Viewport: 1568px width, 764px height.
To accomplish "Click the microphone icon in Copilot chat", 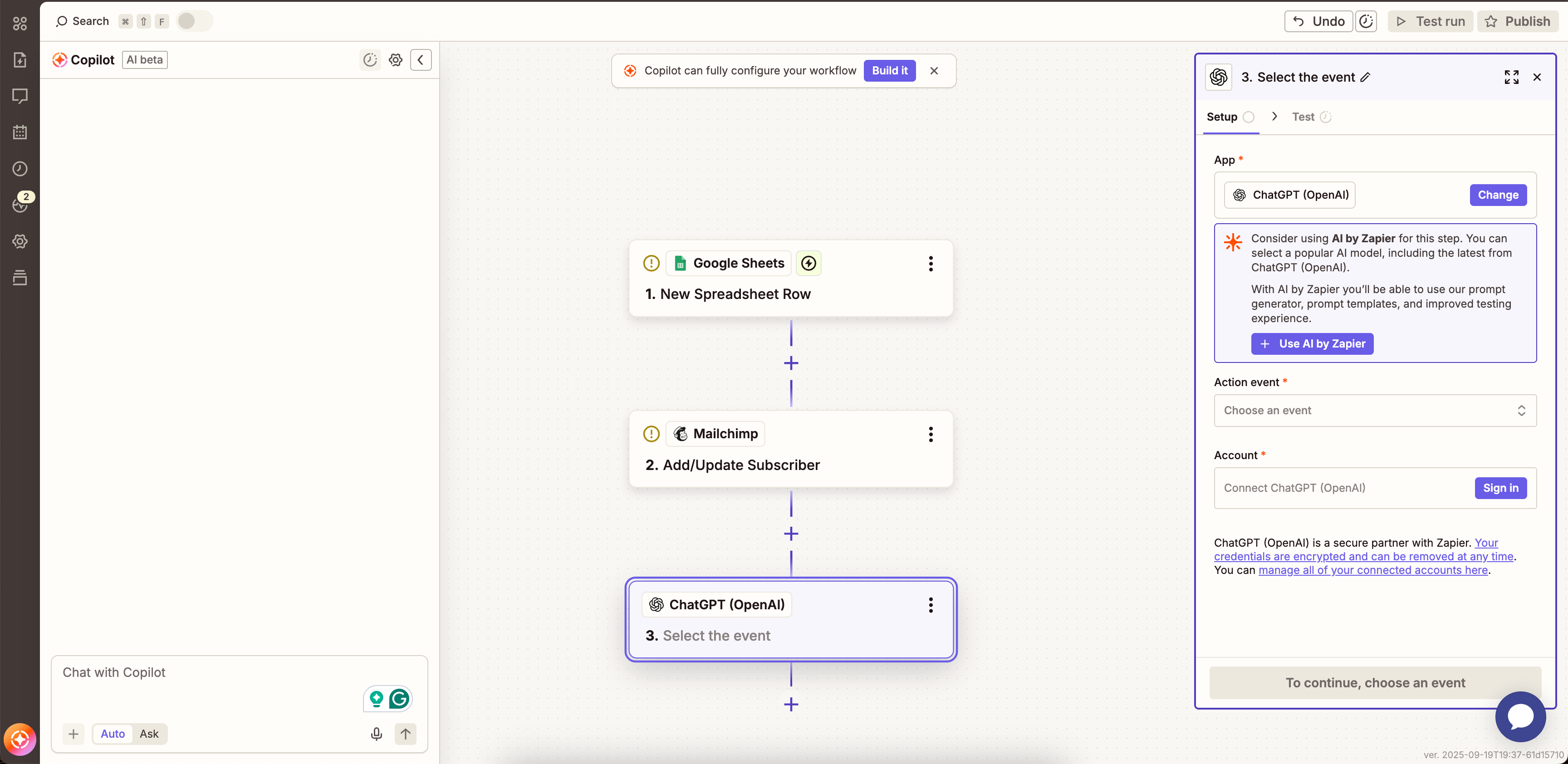I will 376,734.
